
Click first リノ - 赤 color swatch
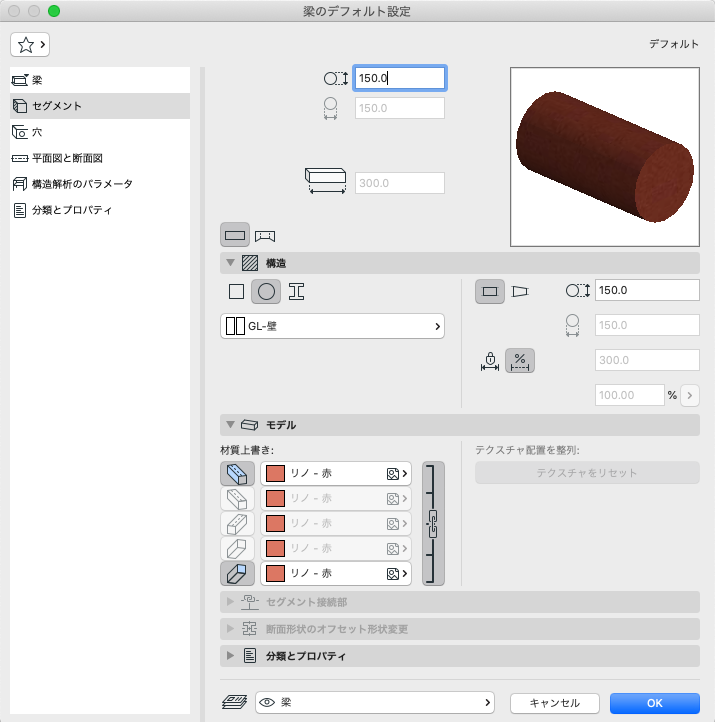tap(275, 473)
